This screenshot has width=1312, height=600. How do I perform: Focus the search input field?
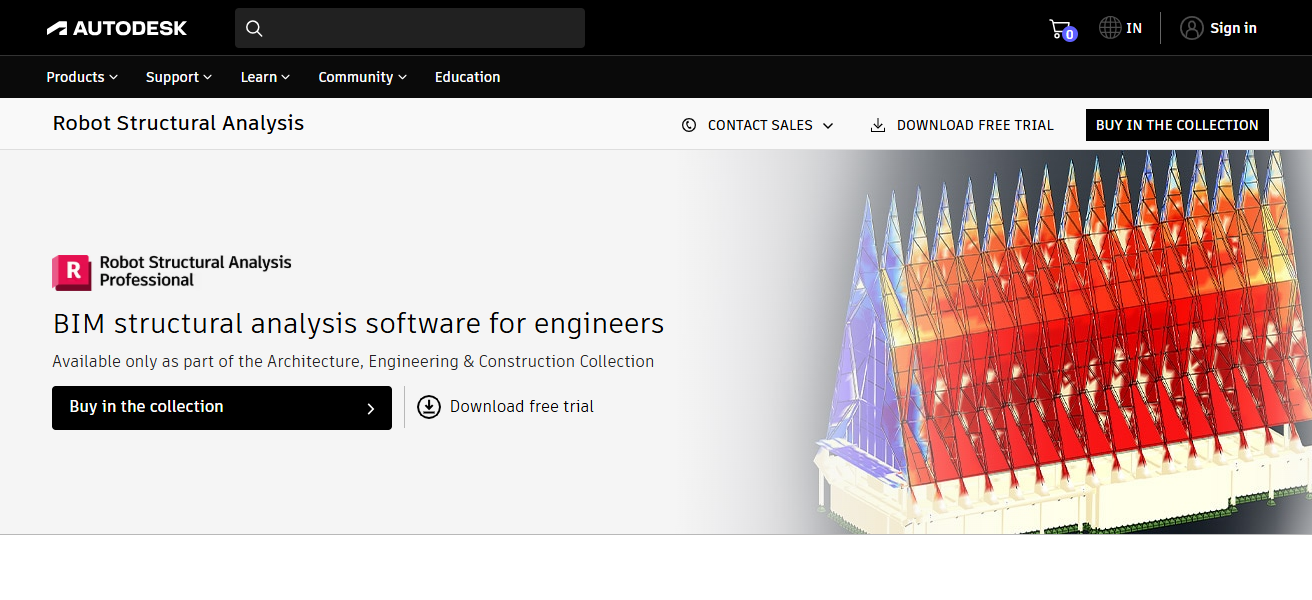(x=410, y=28)
